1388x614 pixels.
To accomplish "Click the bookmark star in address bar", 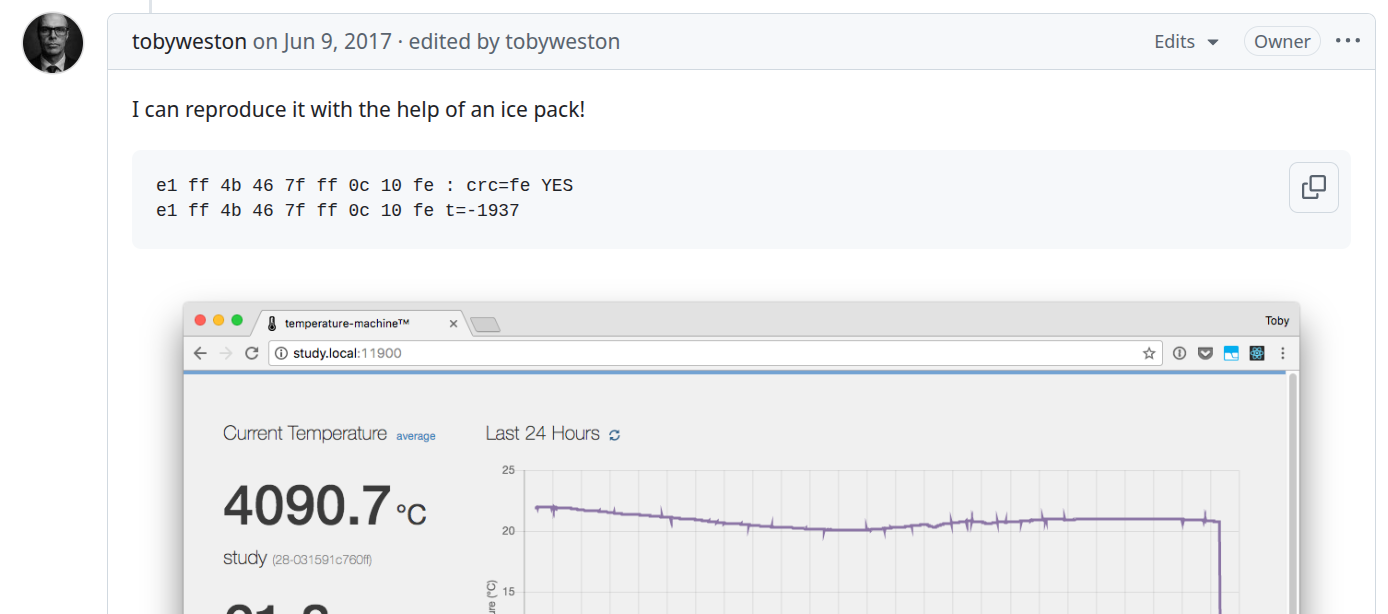I will (1149, 353).
